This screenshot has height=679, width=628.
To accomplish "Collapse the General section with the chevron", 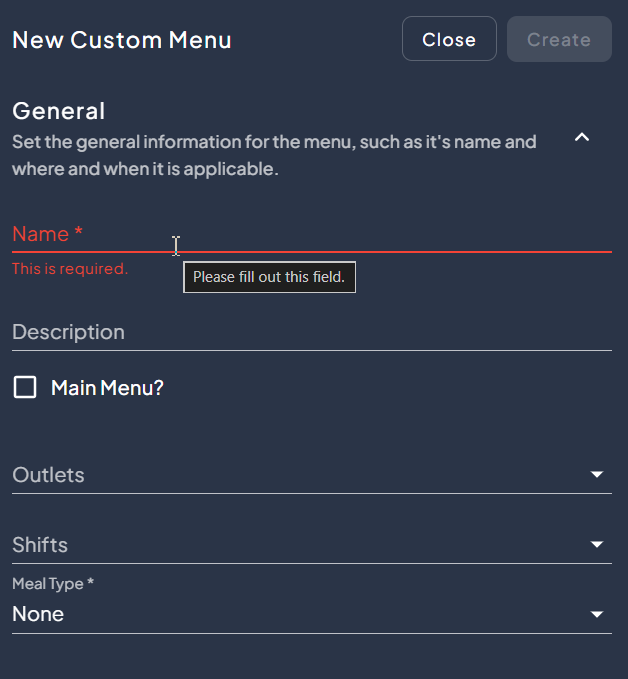I will 582,138.
